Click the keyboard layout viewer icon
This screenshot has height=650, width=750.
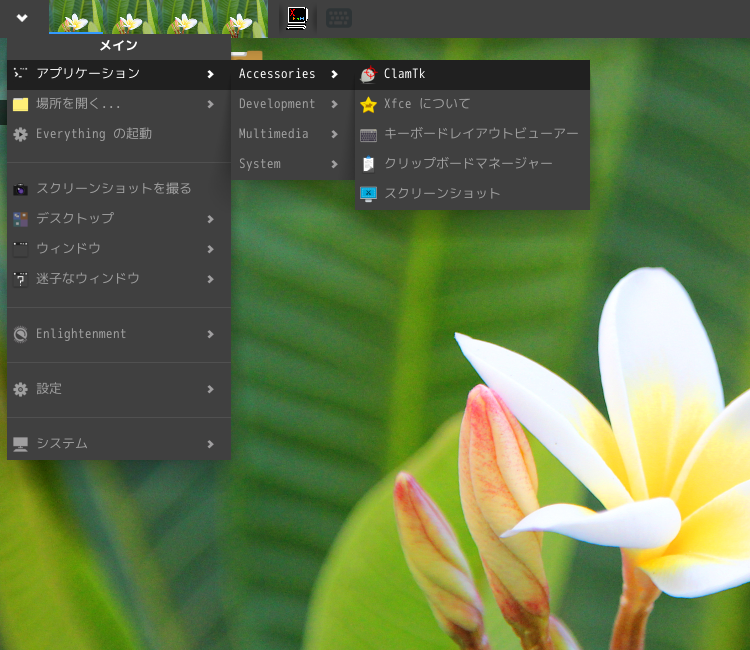click(x=368, y=135)
